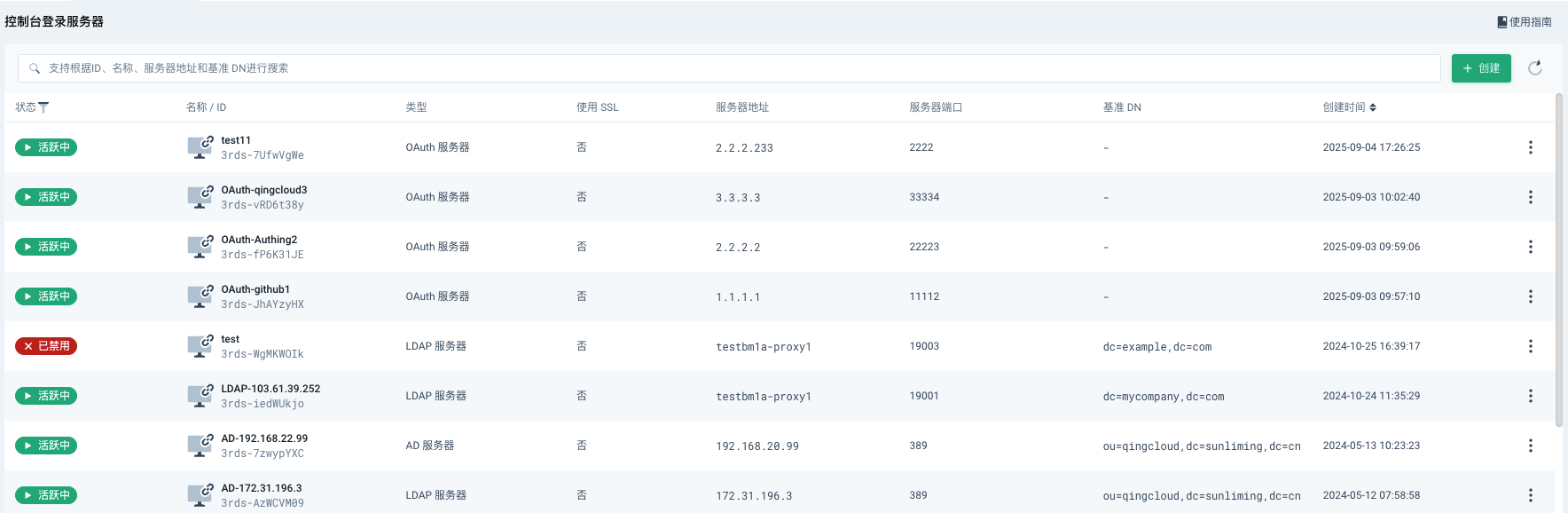1568x513 pixels.
Task: Select server address 3.3.3.3
Action: coord(738,198)
